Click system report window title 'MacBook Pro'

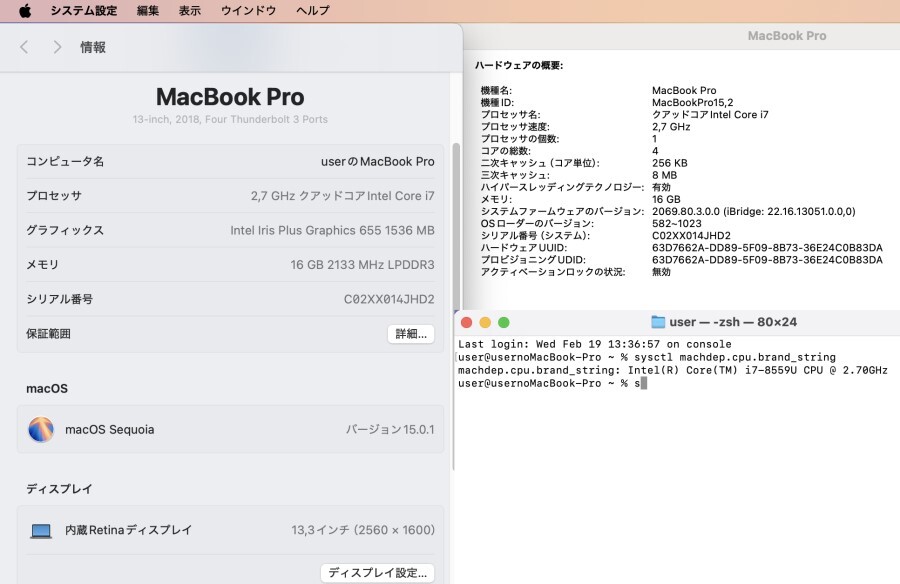(787, 36)
